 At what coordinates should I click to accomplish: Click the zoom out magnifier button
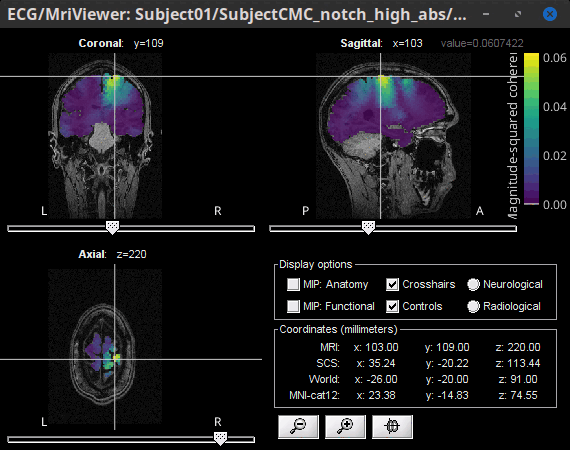tap(298, 427)
